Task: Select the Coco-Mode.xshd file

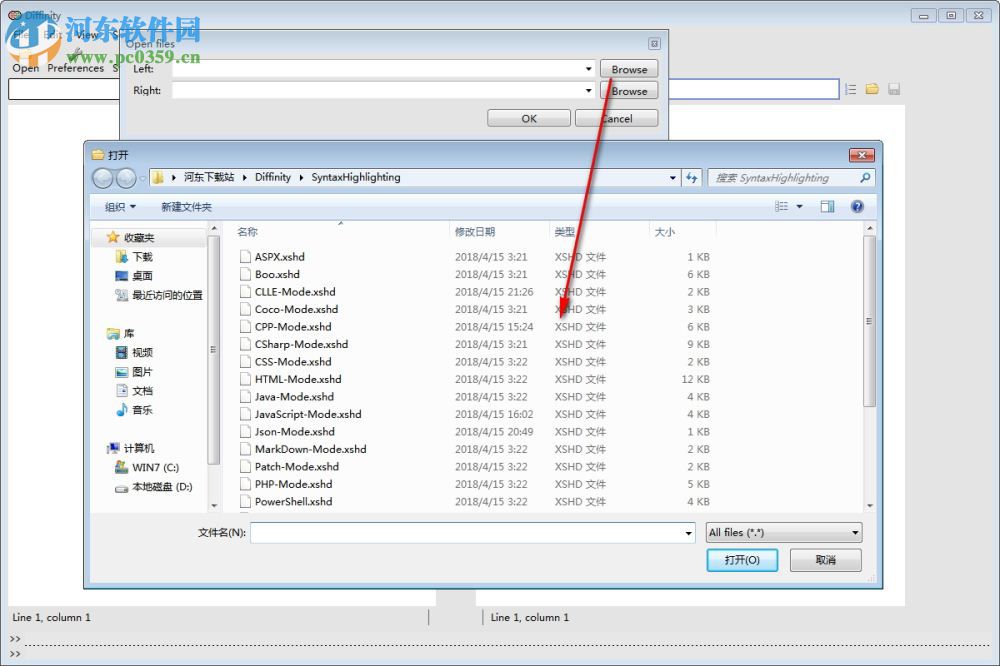Action: click(x=289, y=309)
